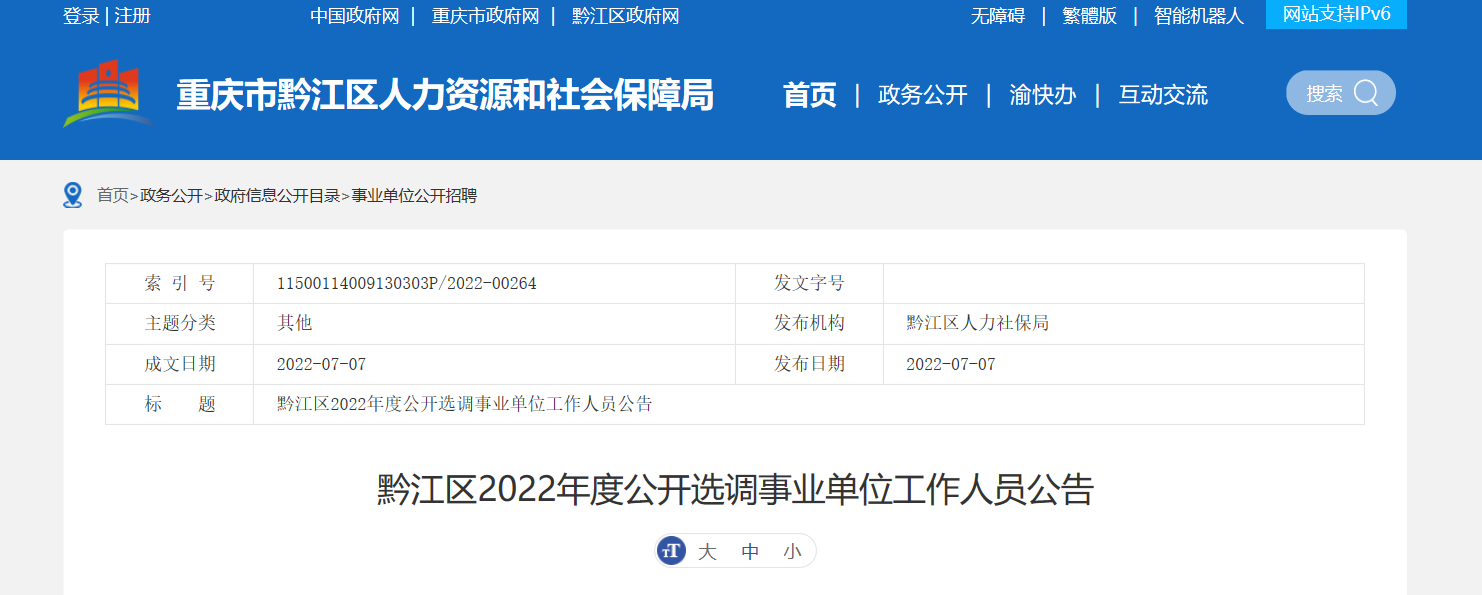
Task: Click 事业单位公开招聘 breadcrumb link
Action: [414, 196]
